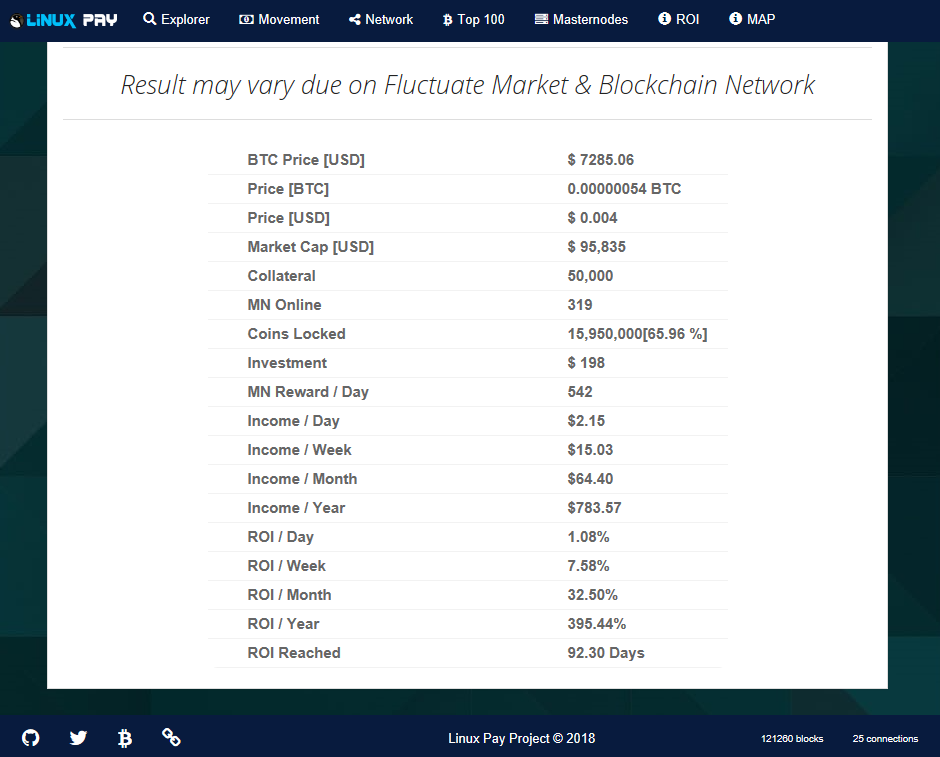Select the ROI navigation item
This screenshot has width=940, height=757.
679,19
